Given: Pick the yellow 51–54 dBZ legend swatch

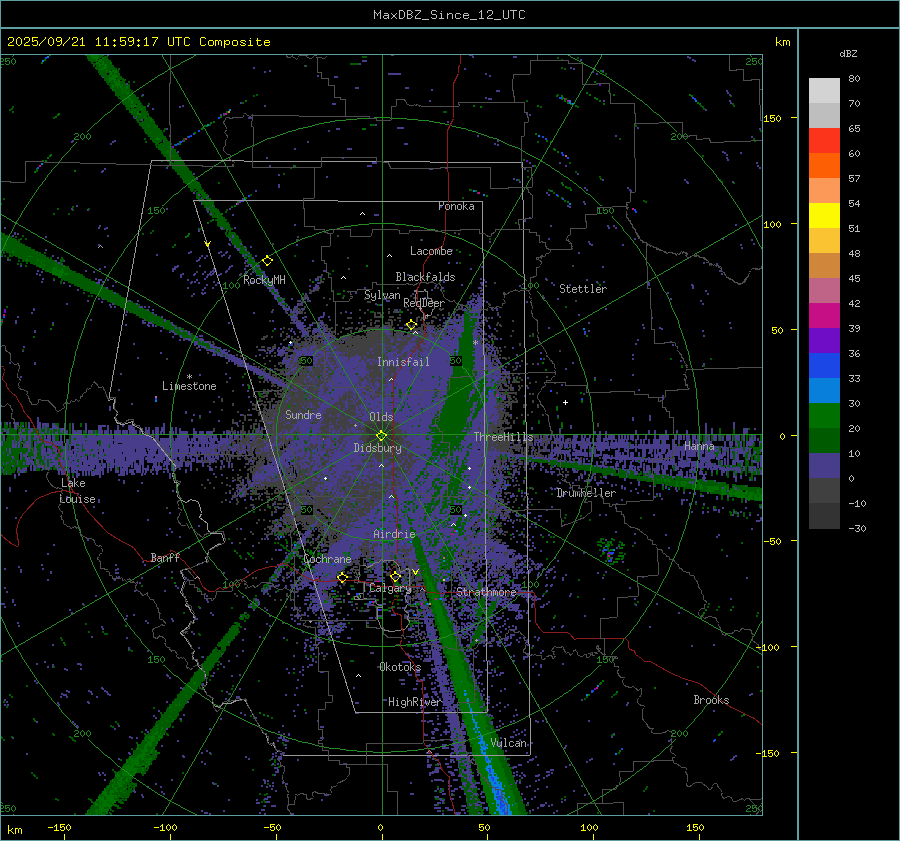Looking at the screenshot, I should click(824, 216).
